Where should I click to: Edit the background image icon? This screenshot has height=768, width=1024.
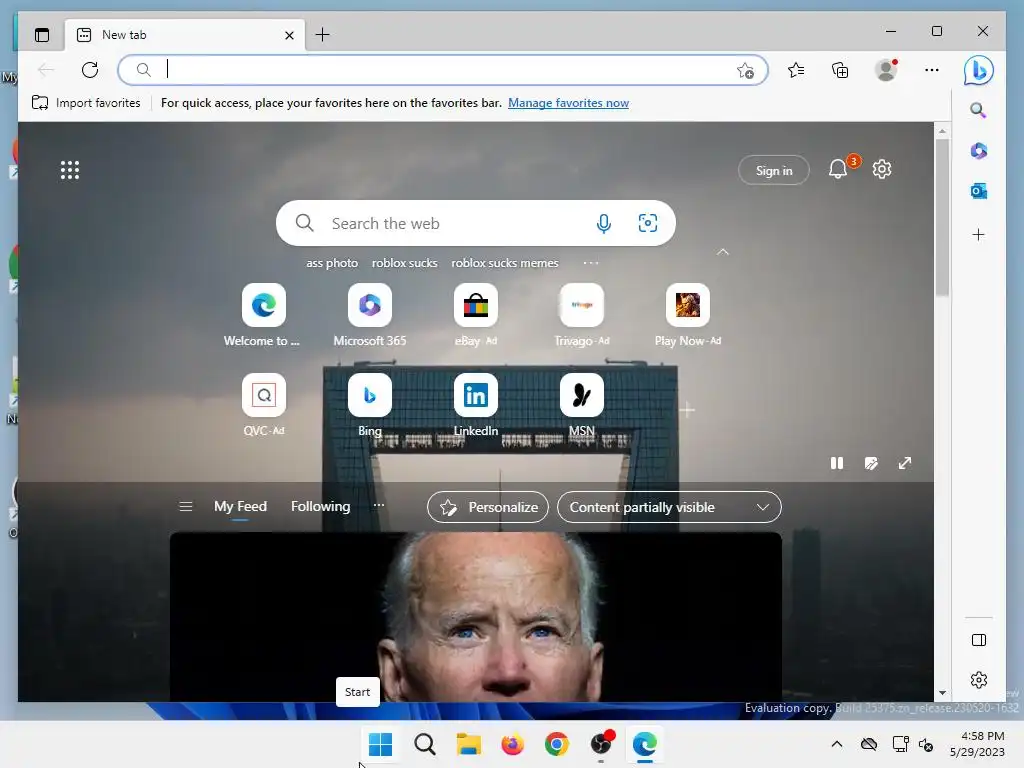click(x=871, y=463)
